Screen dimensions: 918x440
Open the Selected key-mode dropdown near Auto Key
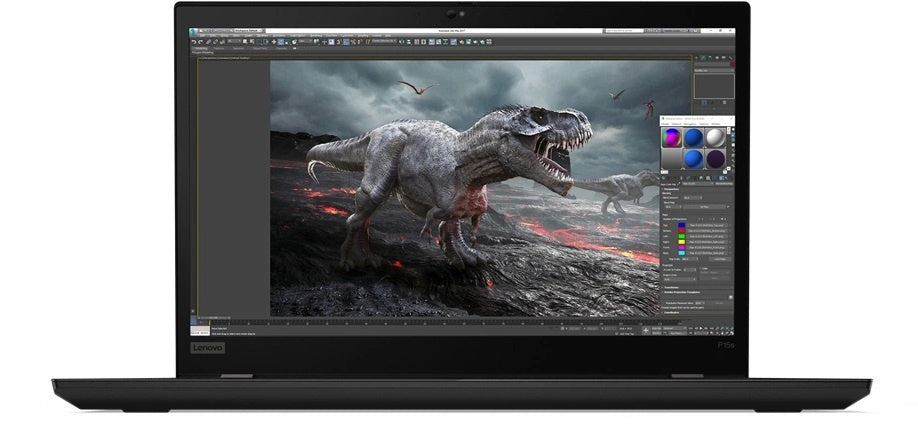tap(674, 328)
